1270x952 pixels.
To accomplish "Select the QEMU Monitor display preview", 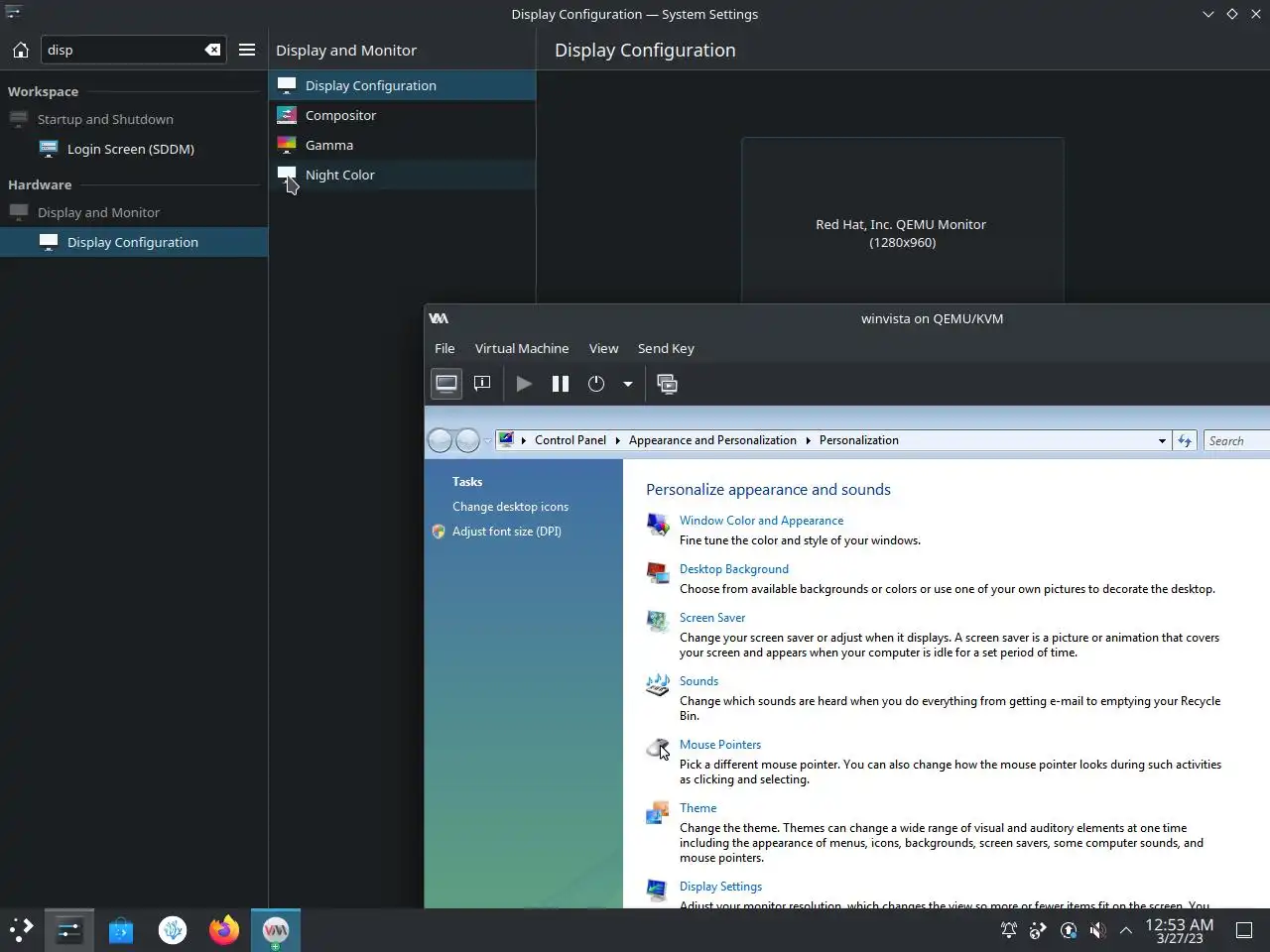I will click(x=902, y=220).
